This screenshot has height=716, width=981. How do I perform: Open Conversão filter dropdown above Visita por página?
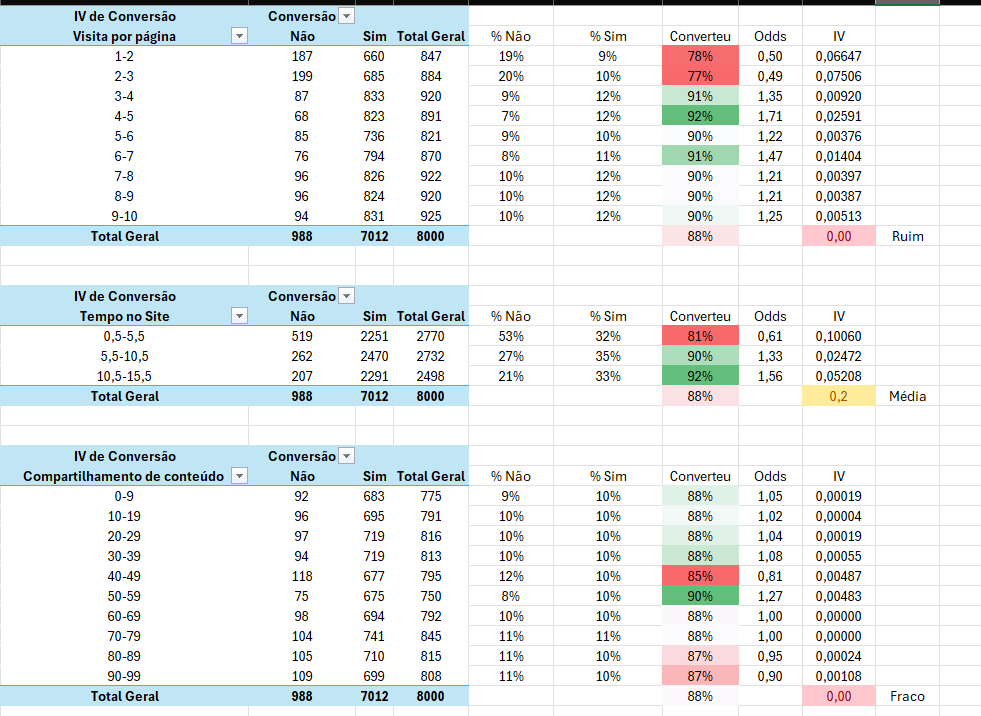(346, 16)
